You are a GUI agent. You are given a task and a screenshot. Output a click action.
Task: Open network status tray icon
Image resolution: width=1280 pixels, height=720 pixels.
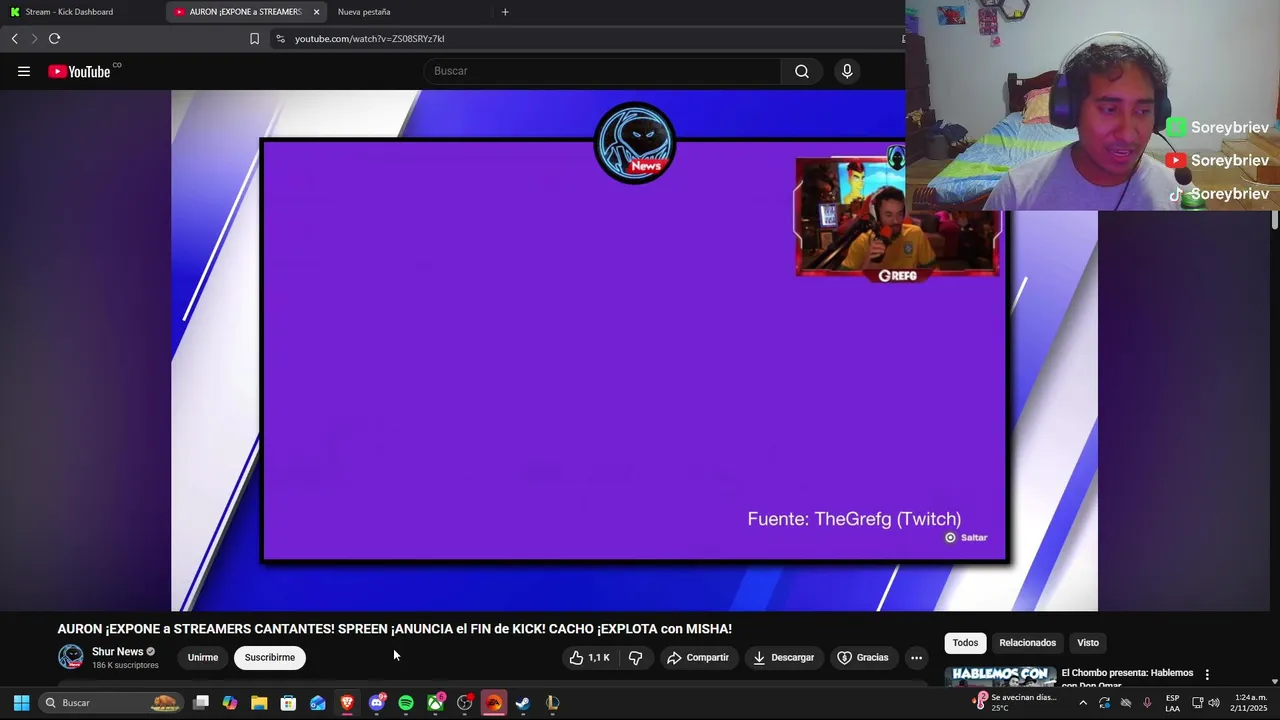point(1197,702)
